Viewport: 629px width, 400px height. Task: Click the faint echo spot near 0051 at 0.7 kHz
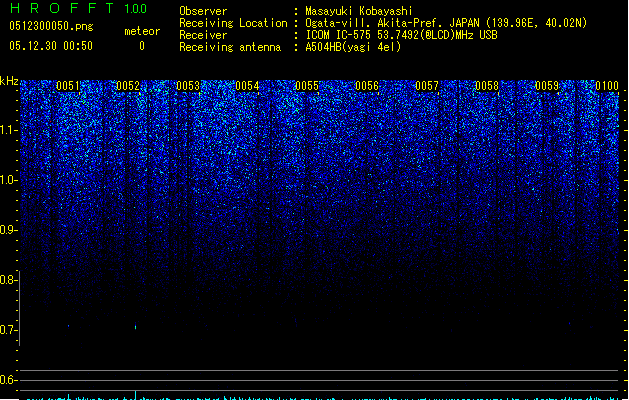68,326
